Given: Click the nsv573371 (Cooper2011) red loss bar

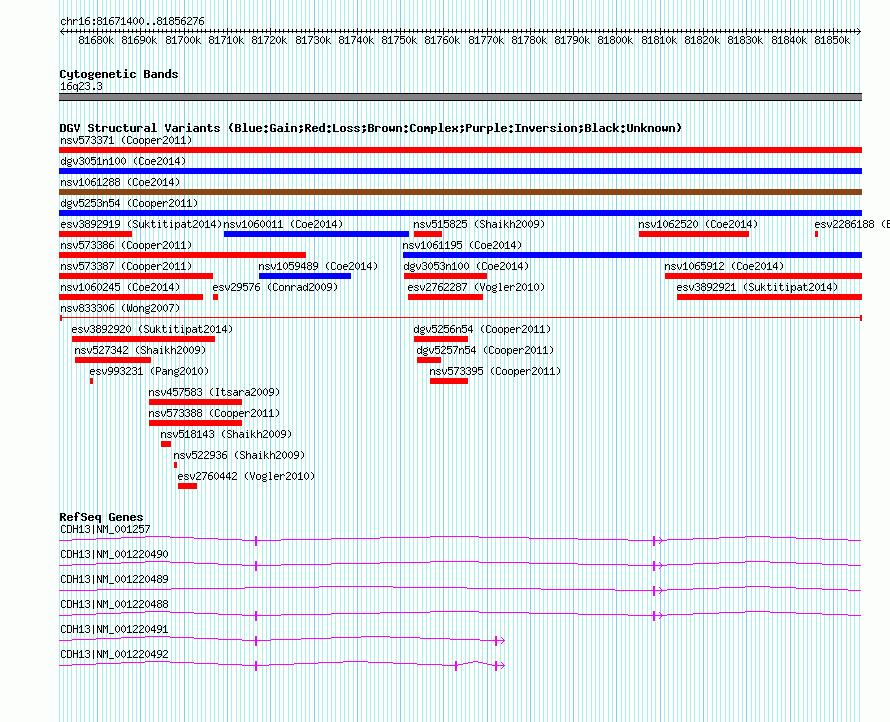Looking at the screenshot, I should point(460,150).
